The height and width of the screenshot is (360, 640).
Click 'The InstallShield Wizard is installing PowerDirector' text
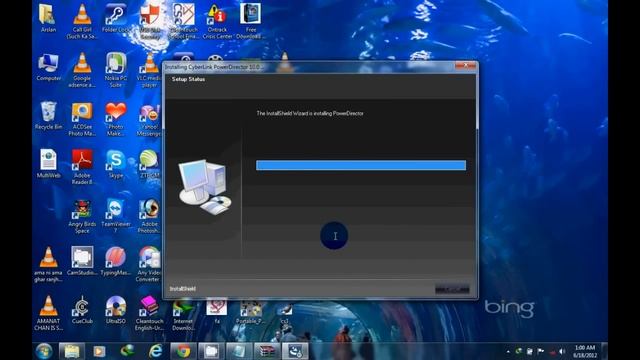[x=310, y=113]
